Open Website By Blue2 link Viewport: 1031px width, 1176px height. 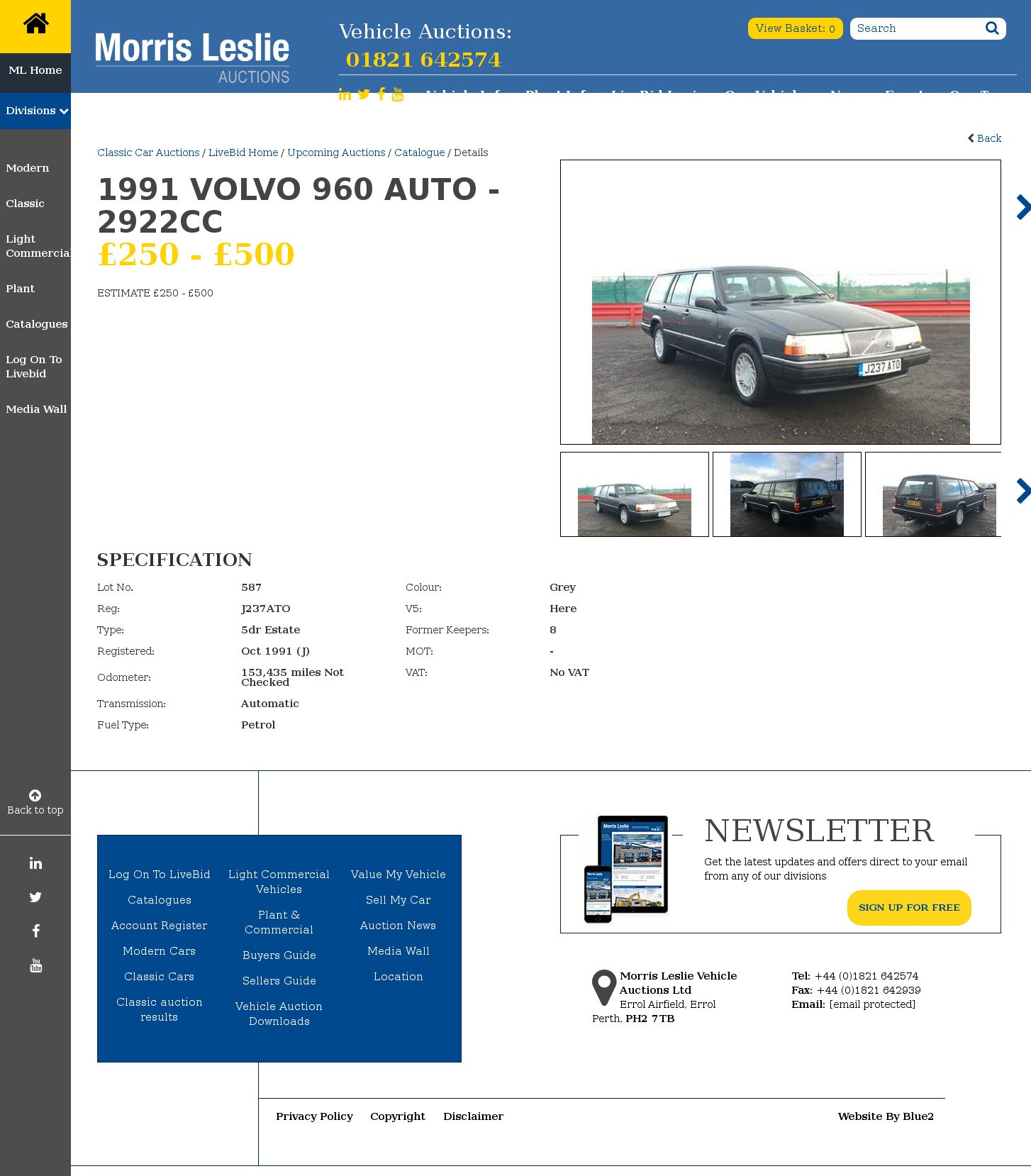click(x=886, y=1116)
